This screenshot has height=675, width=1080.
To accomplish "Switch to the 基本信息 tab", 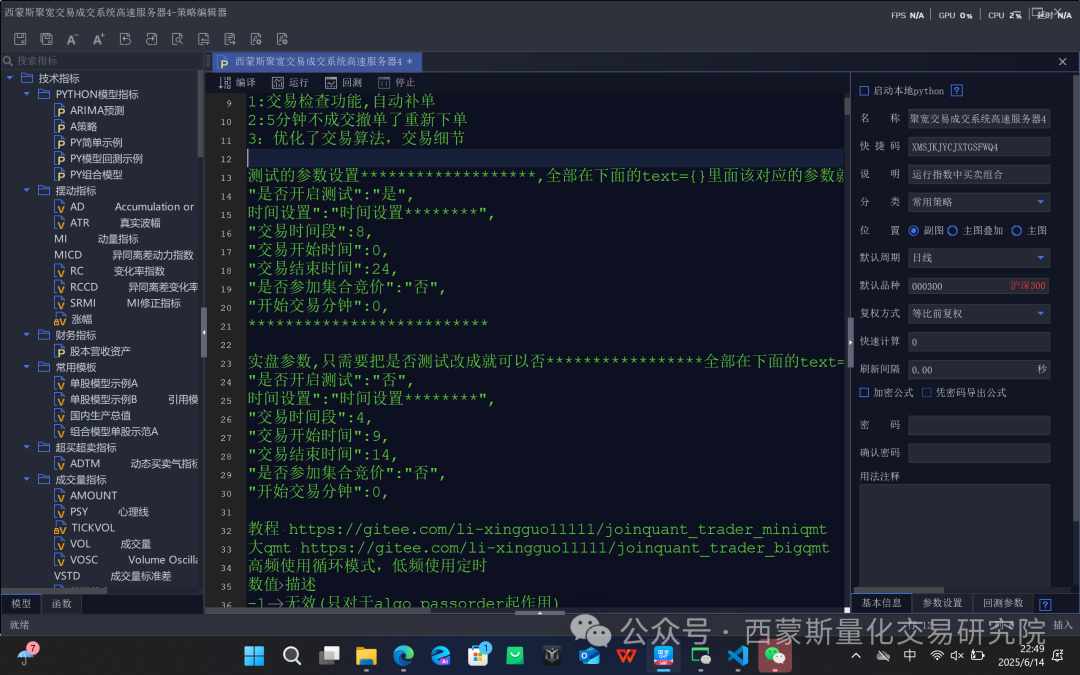I will pos(882,603).
